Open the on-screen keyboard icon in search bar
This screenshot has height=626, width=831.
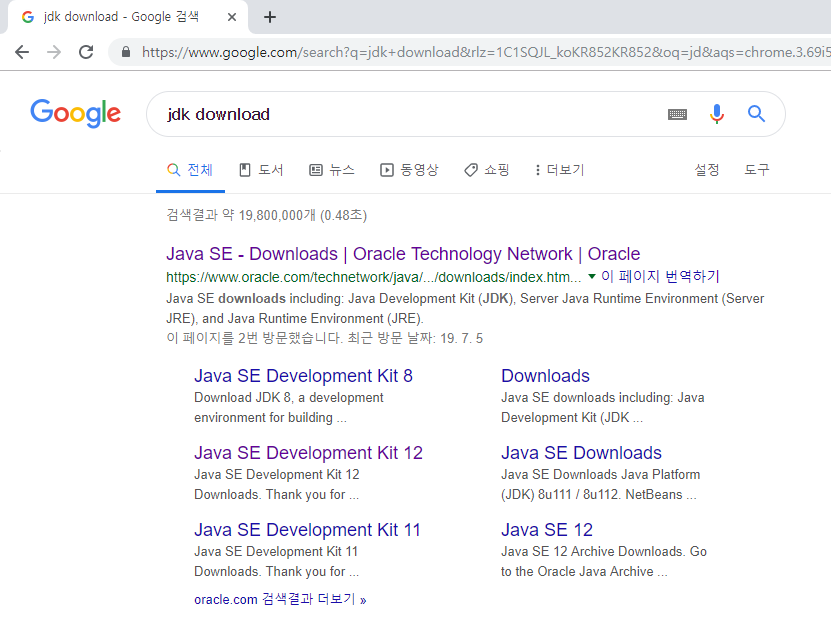pyautogui.click(x=677, y=114)
